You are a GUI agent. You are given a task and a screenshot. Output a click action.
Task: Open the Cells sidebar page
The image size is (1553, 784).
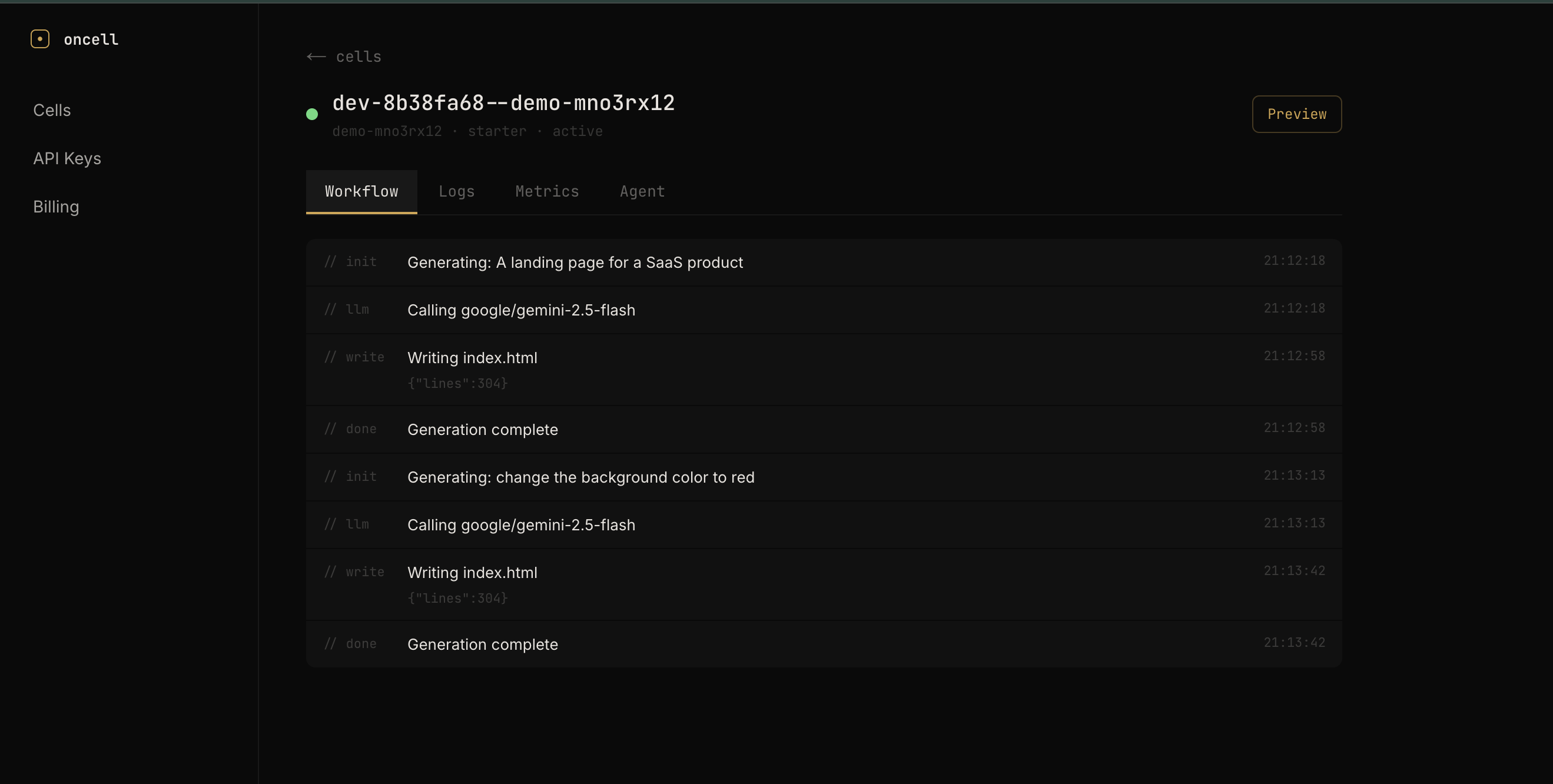pyautogui.click(x=52, y=110)
